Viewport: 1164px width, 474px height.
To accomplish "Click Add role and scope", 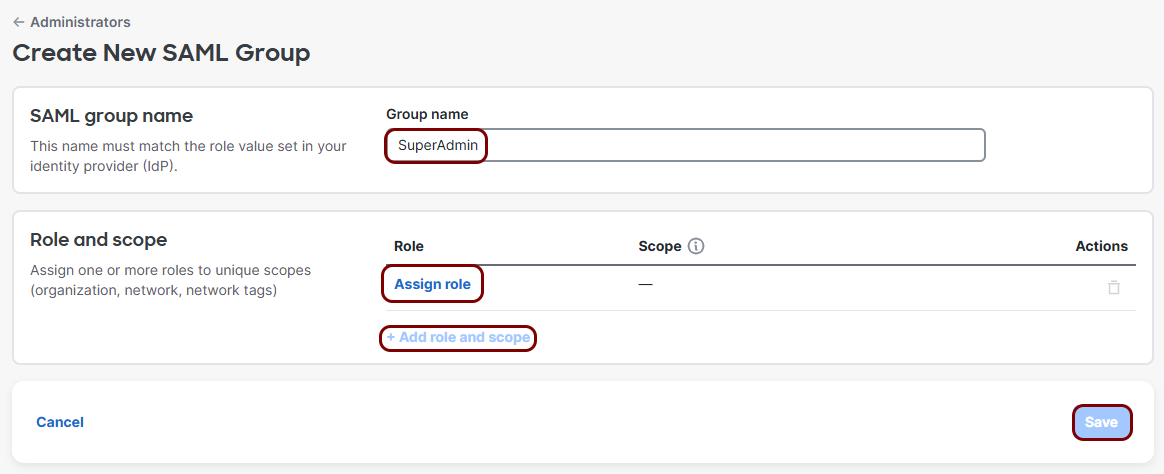I will point(458,338).
